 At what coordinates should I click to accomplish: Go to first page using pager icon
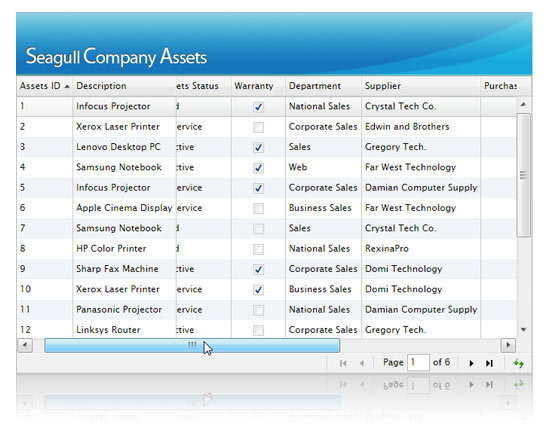click(x=343, y=363)
